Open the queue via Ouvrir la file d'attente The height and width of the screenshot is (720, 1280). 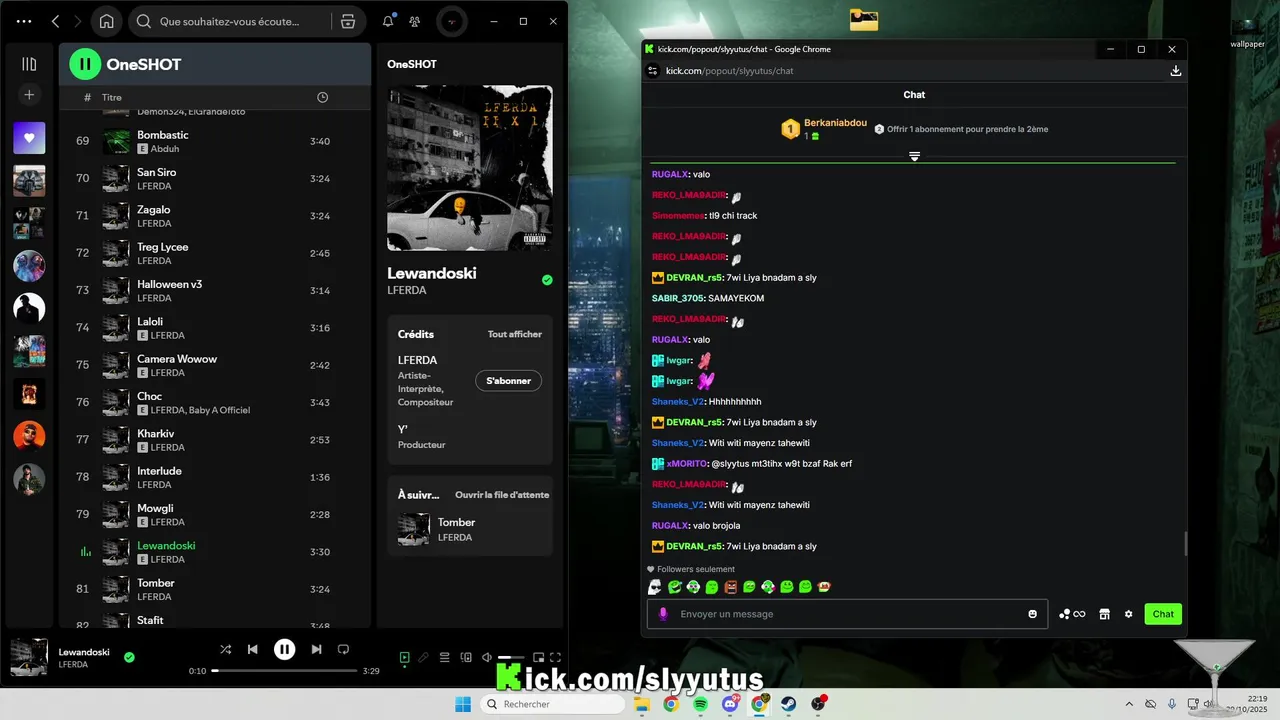502,494
